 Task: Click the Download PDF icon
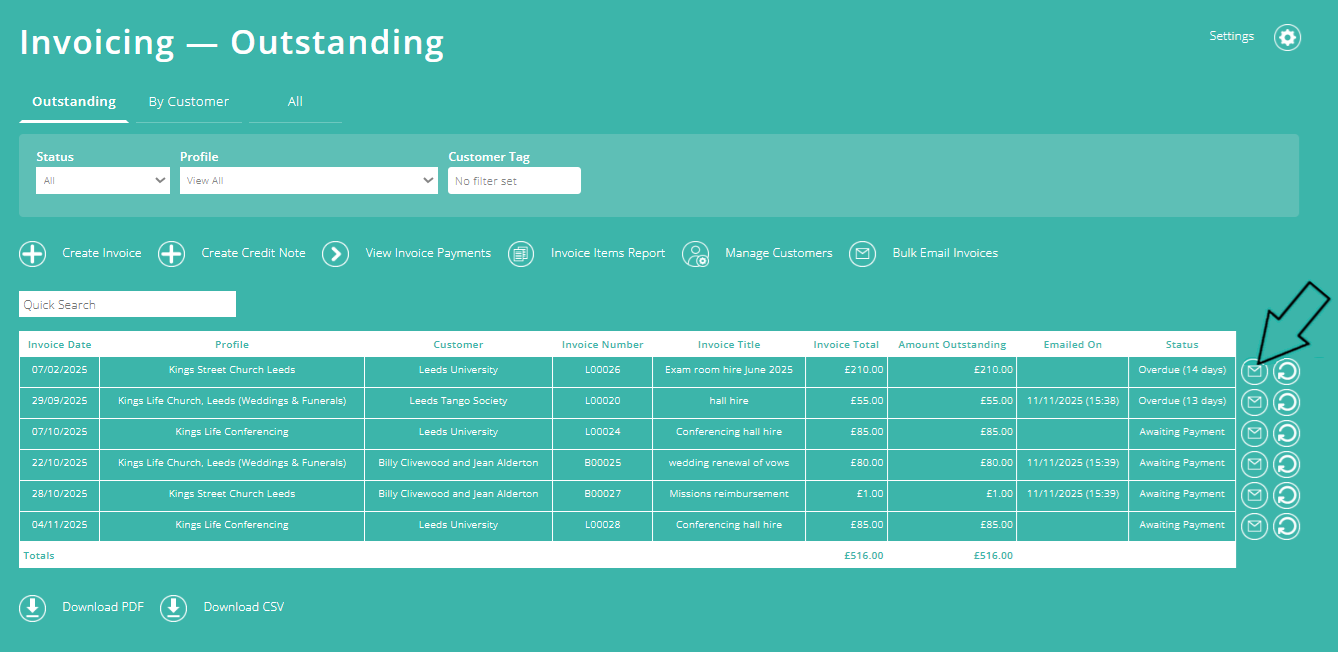click(32, 607)
